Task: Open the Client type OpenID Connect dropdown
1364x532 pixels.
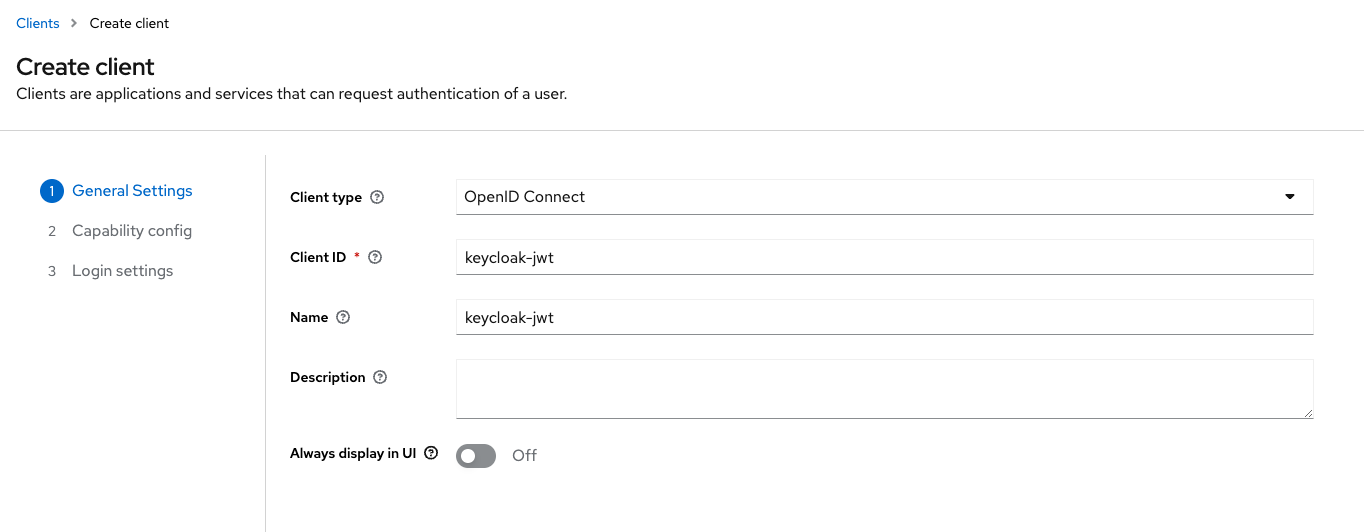Action: click(870, 197)
